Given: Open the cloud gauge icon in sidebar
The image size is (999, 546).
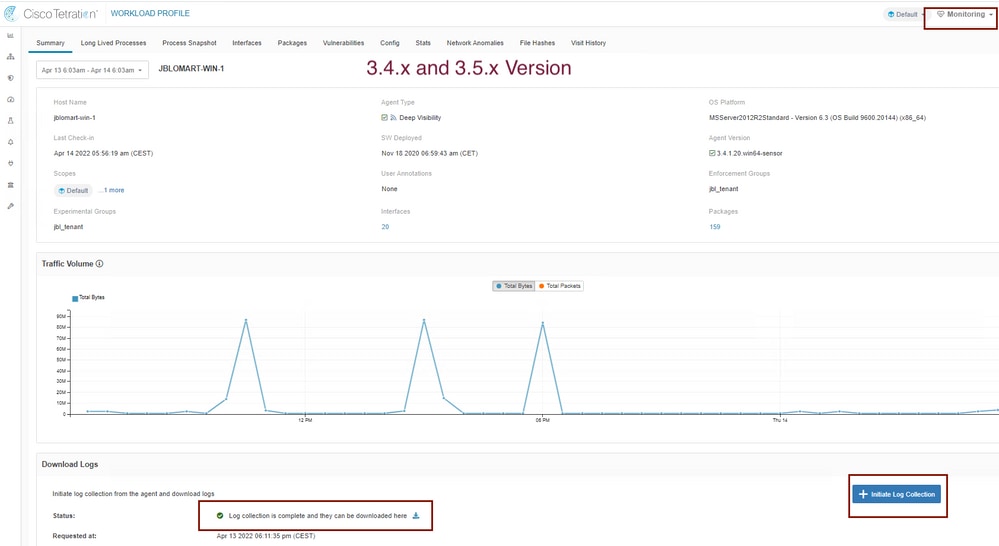Looking at the screenshot, I should click(10, 99).
